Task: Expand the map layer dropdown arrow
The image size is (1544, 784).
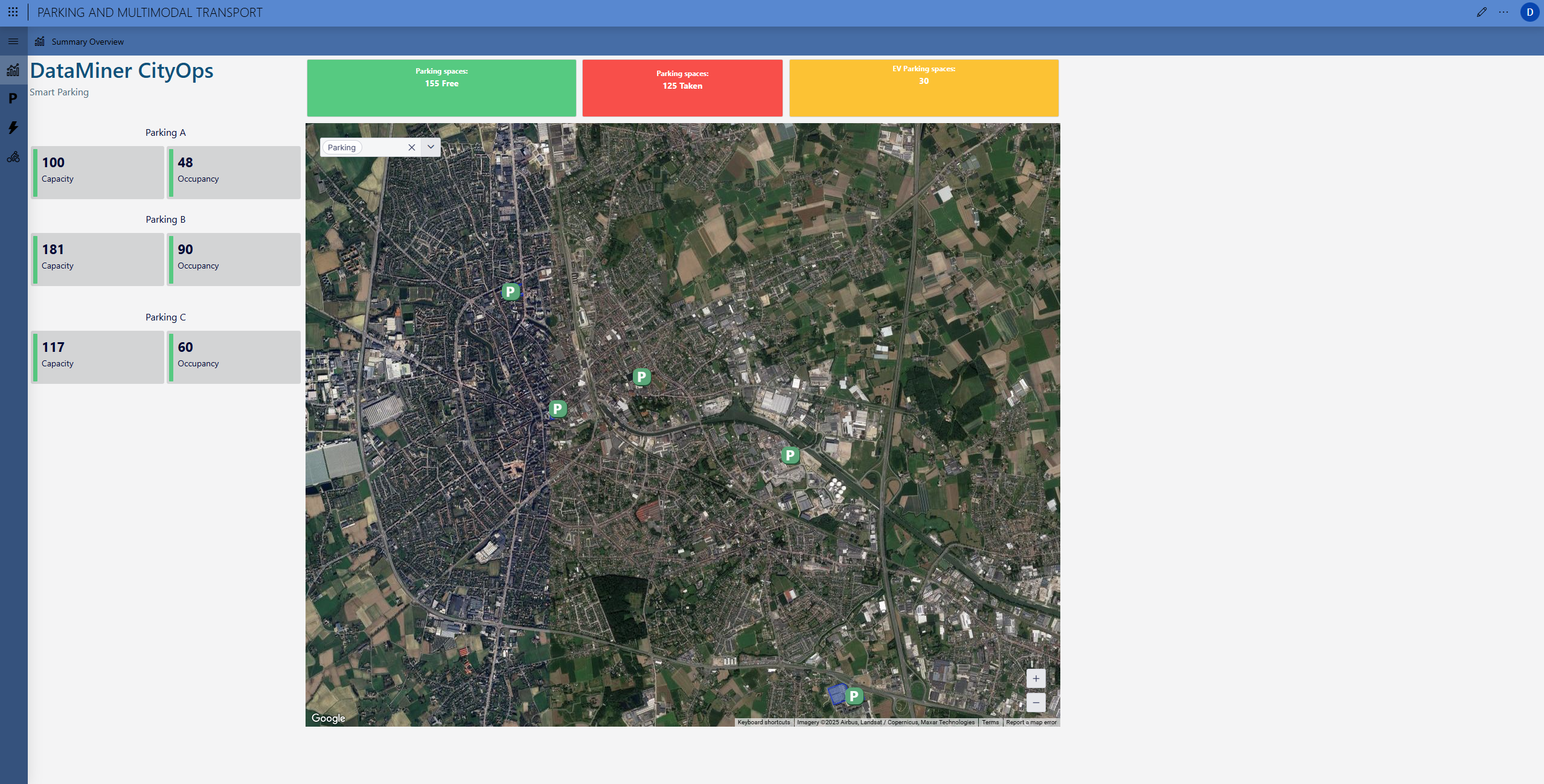Action: coord(431,147)
